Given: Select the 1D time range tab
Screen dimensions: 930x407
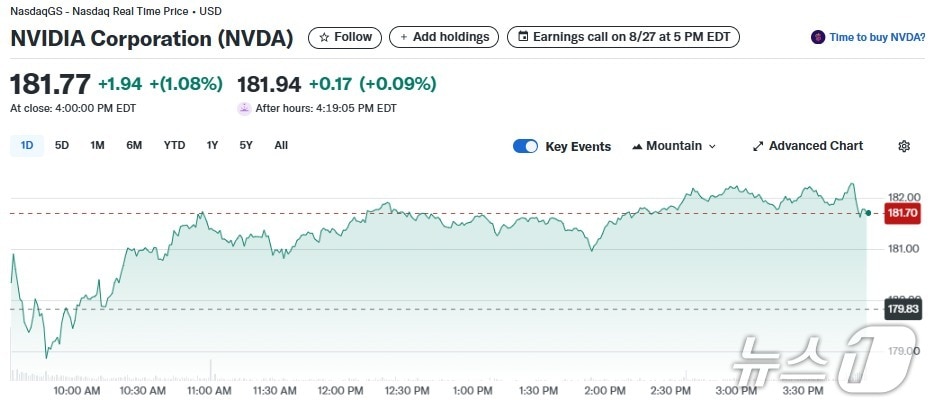Looking at the screenshot, I should click(27, 145).
